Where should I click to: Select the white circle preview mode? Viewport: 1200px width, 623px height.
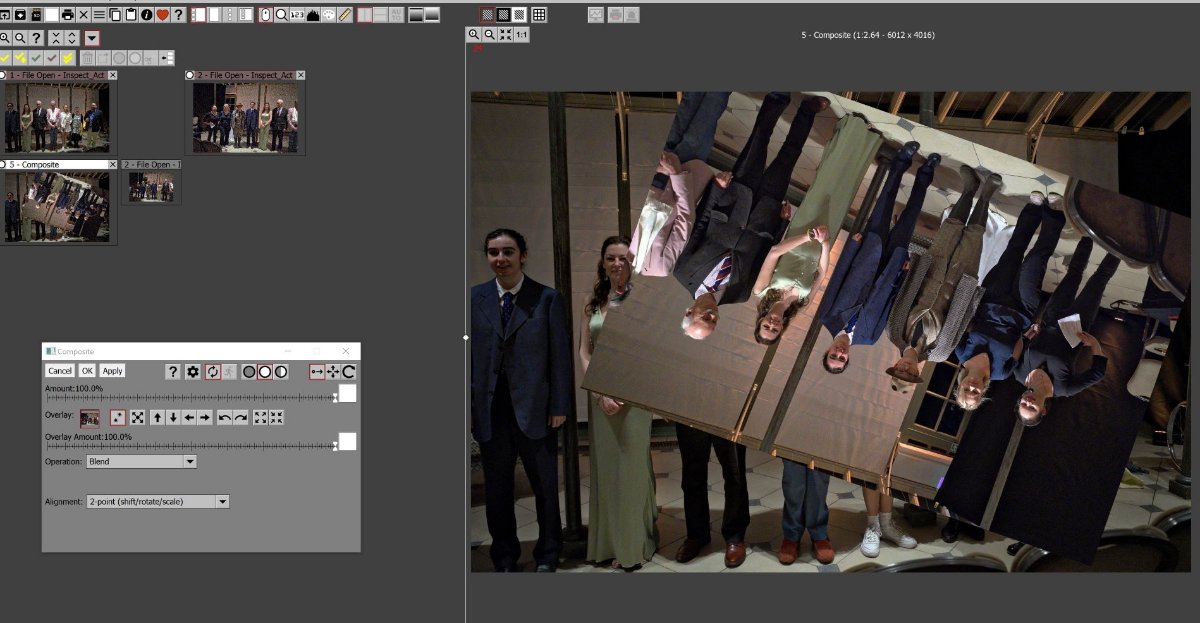[265, 371]
